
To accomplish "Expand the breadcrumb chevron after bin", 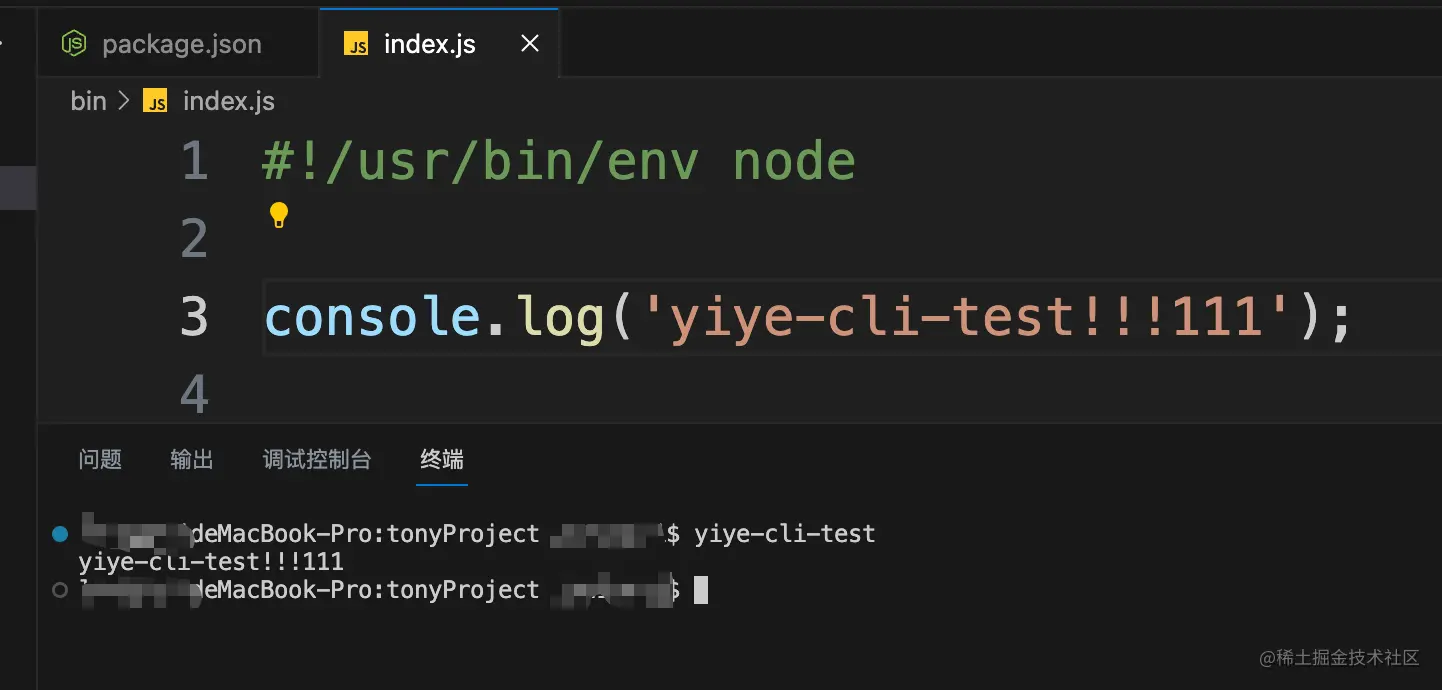I will pos(124,101).
